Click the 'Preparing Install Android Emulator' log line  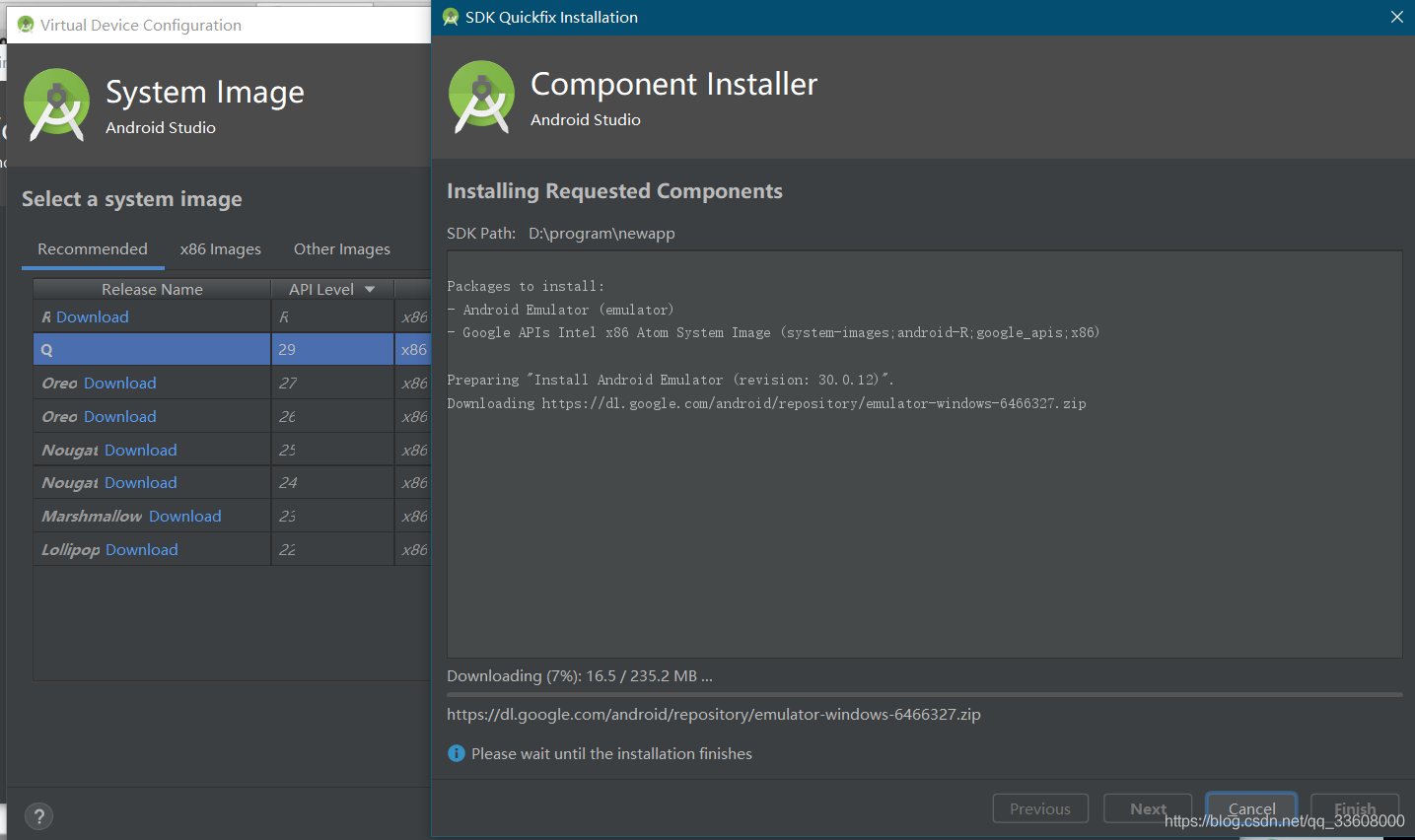tap(671, 380)
